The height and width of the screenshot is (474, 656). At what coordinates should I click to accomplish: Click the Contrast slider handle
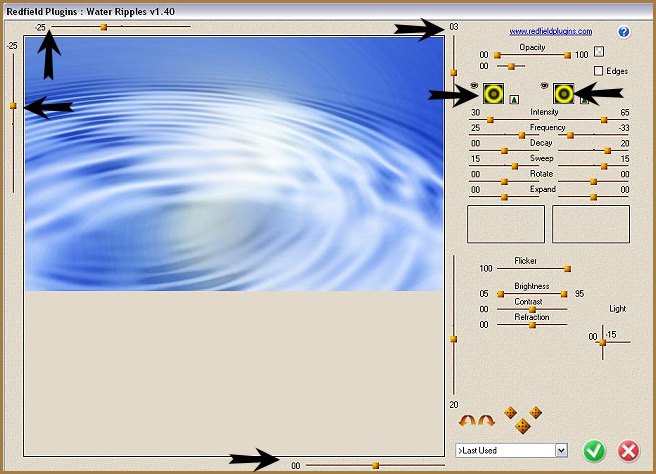point(532,309)
